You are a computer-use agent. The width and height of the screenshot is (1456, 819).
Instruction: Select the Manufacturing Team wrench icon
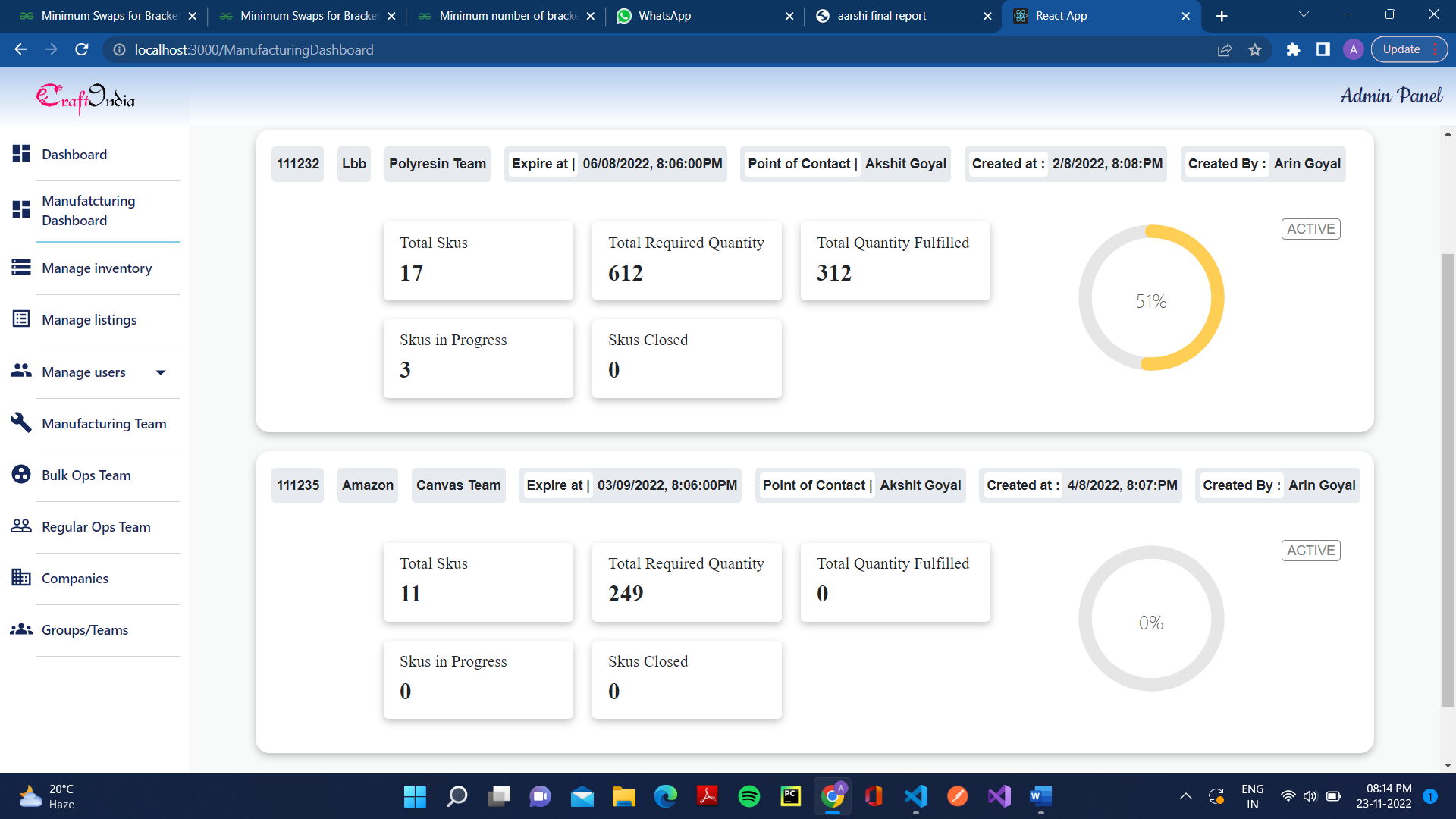20,423
